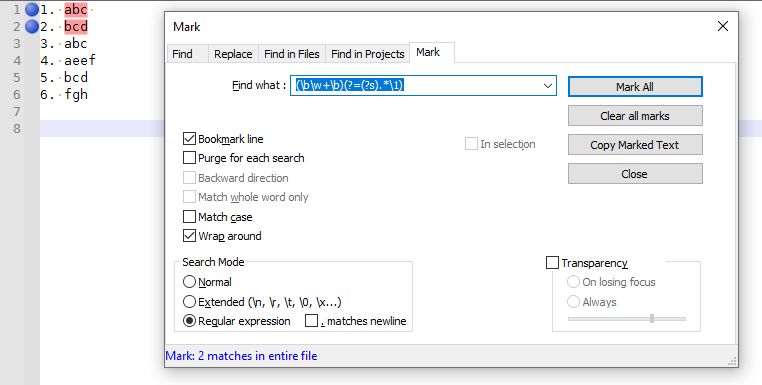Click Copy Marked Text button
The width and height of the screenshot is (762, 385).
635,145
